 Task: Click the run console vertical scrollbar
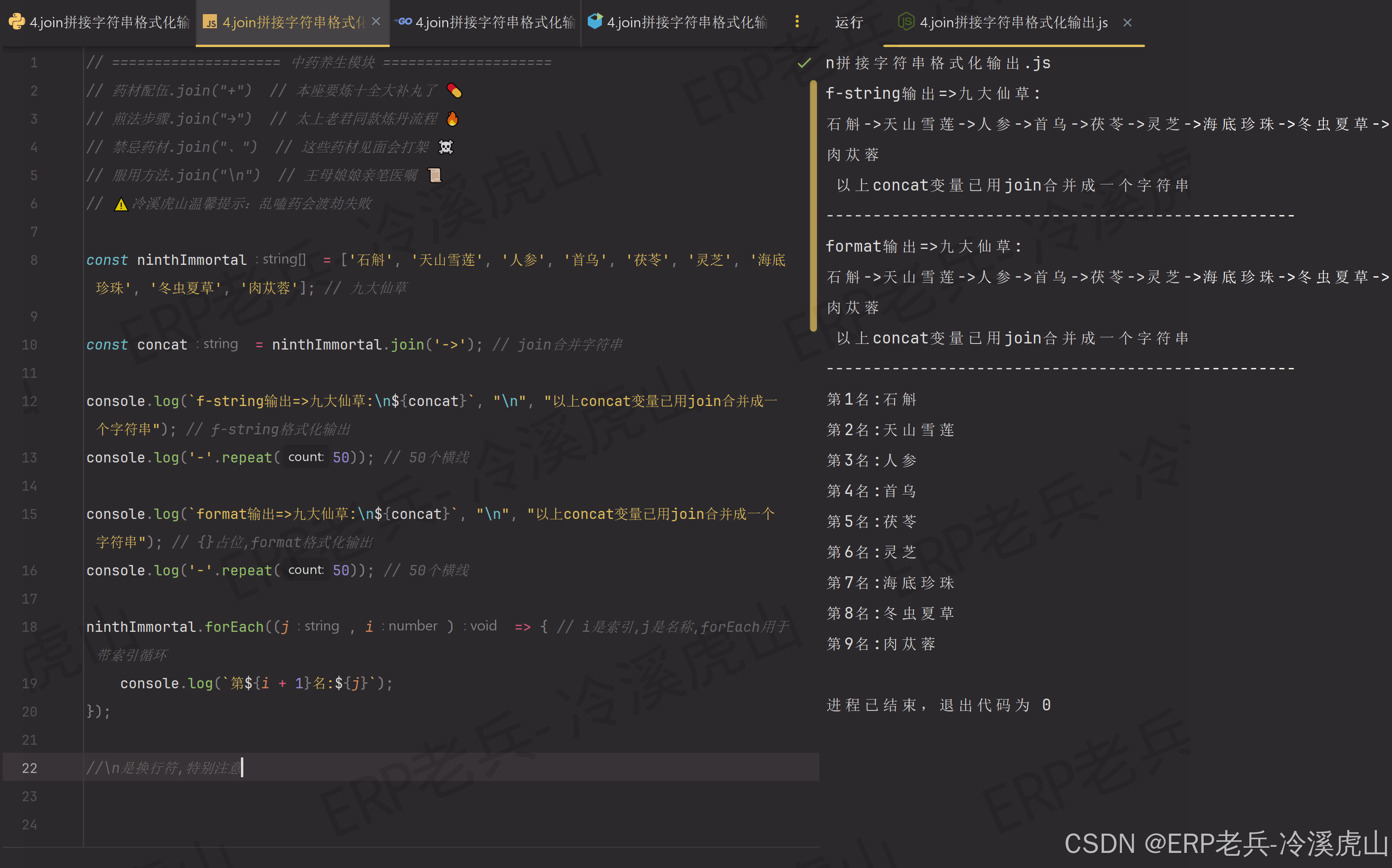(x=813, y=207)
